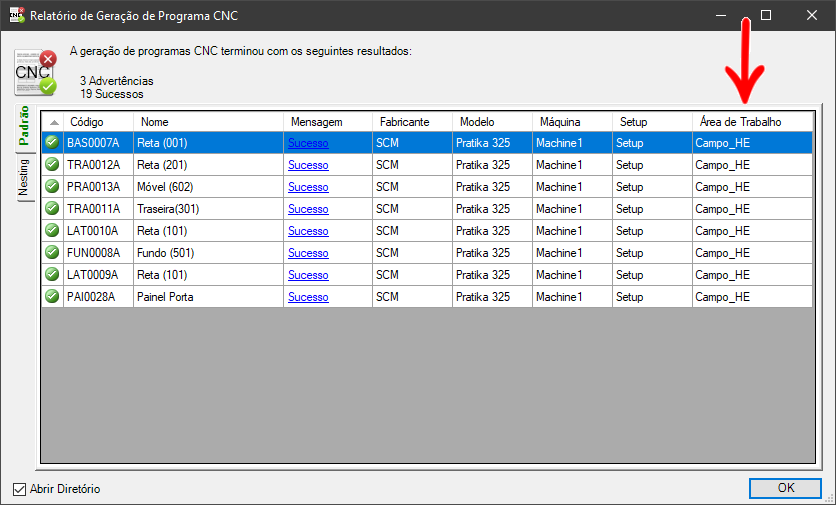Click the green check icon for LAT0009A
The width and height of the screenshot is (836, 505).
pyautogui.click(x=52, y=274)
